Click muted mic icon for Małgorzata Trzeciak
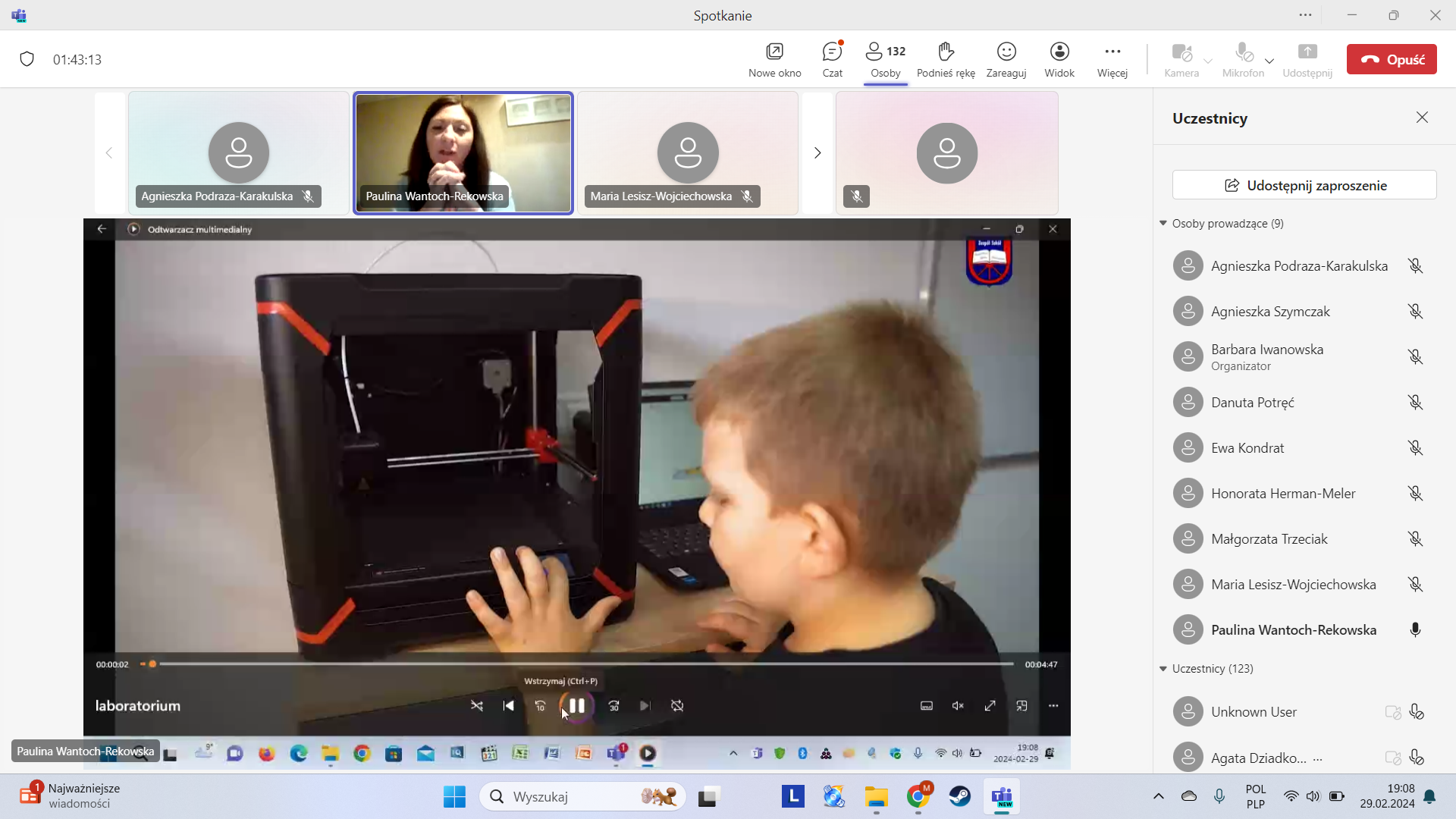Image resolution: width=1456 pixels, height=819 pixels. click(1415, 538)
